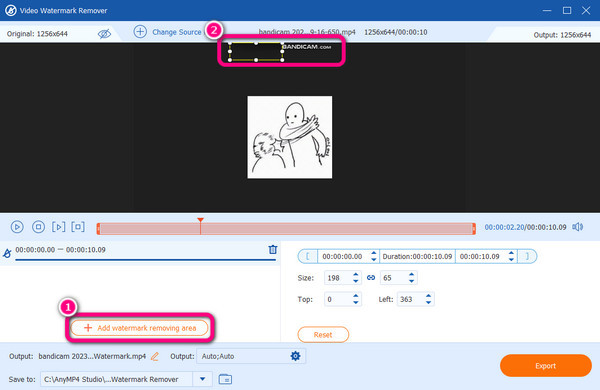Click the Change Source link
600x390 pixels.
pyautogui.click(x=176, y=32)
